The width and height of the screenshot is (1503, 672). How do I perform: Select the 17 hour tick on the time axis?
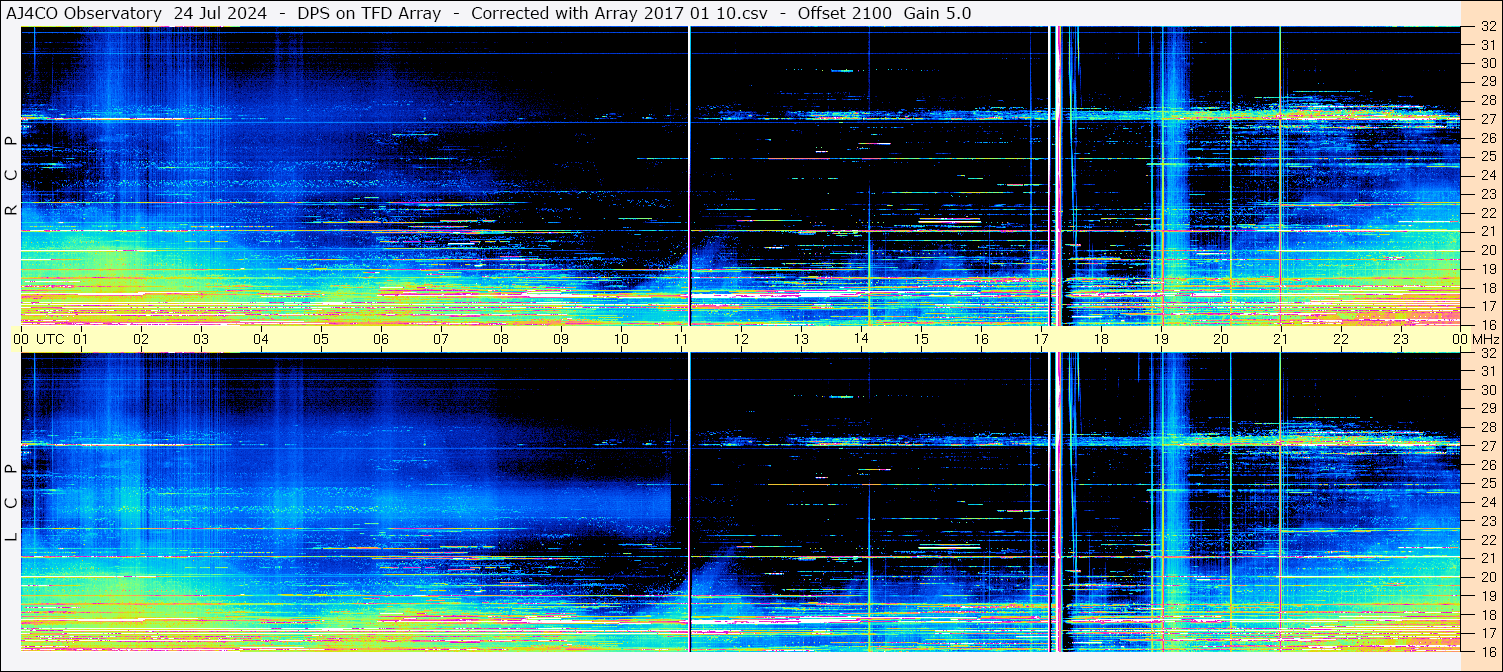coord(1041,339)
